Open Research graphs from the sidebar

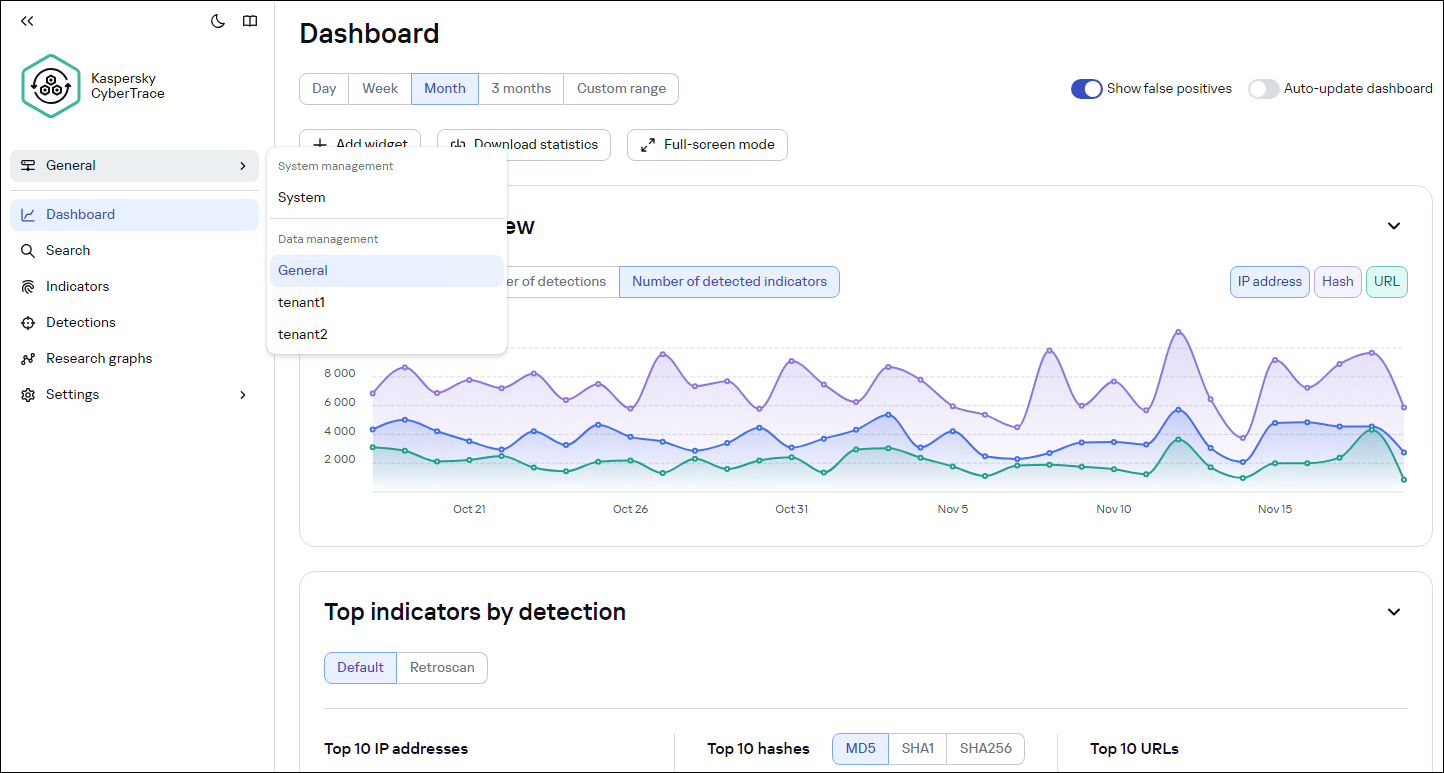pos(98,358)
